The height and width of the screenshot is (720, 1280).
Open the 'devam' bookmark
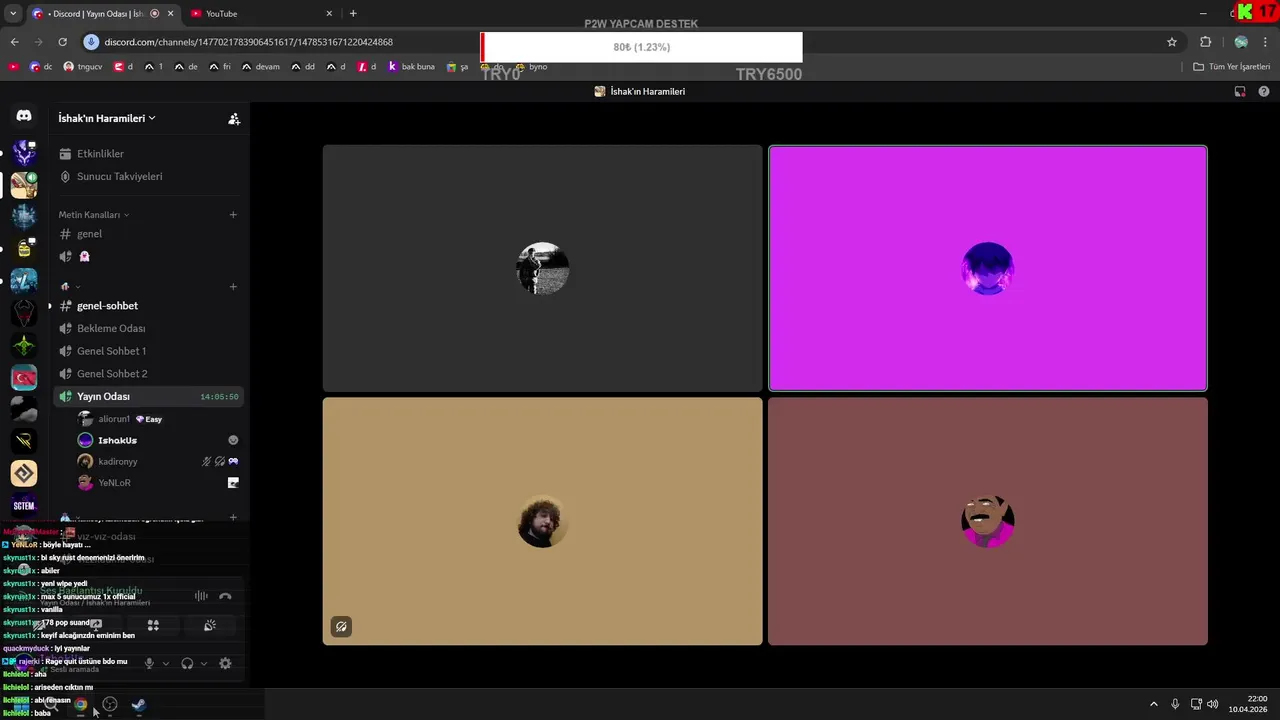(261, 67)
